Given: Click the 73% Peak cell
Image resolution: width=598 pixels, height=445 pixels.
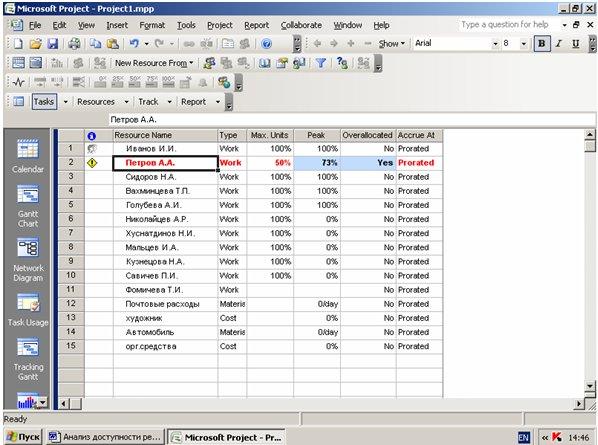Looking at the screenshot, I should point(317,163).
